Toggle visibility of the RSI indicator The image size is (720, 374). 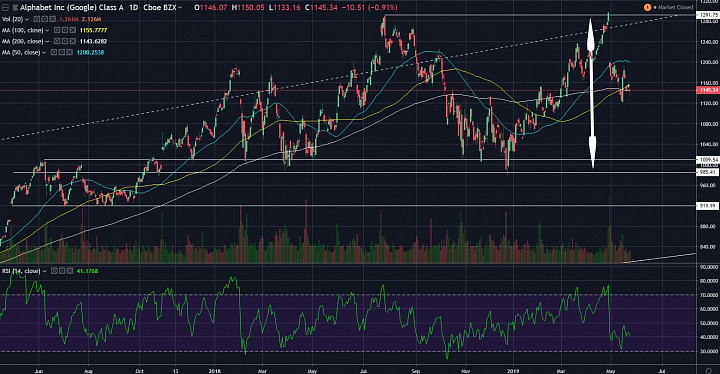pyautogui.click(x=54, y=271)
